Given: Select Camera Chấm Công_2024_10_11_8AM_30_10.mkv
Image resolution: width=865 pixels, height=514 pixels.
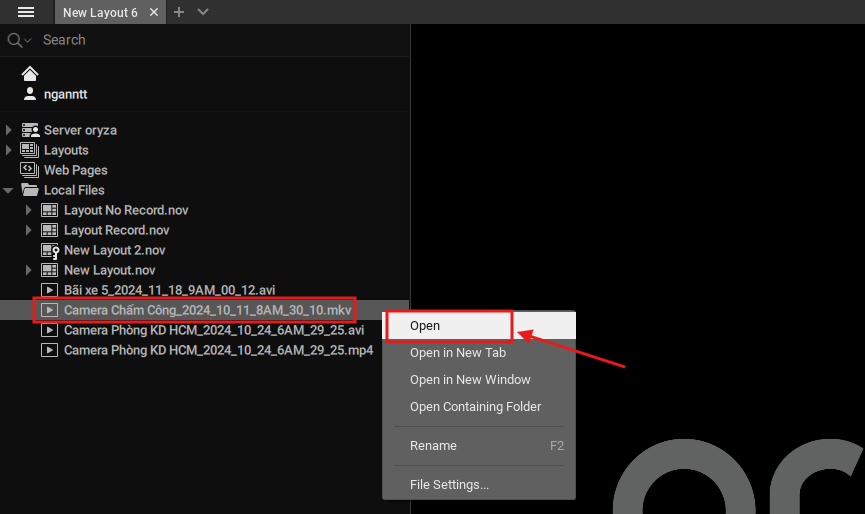Looking at the screenshot, I should tap(207, 310).
